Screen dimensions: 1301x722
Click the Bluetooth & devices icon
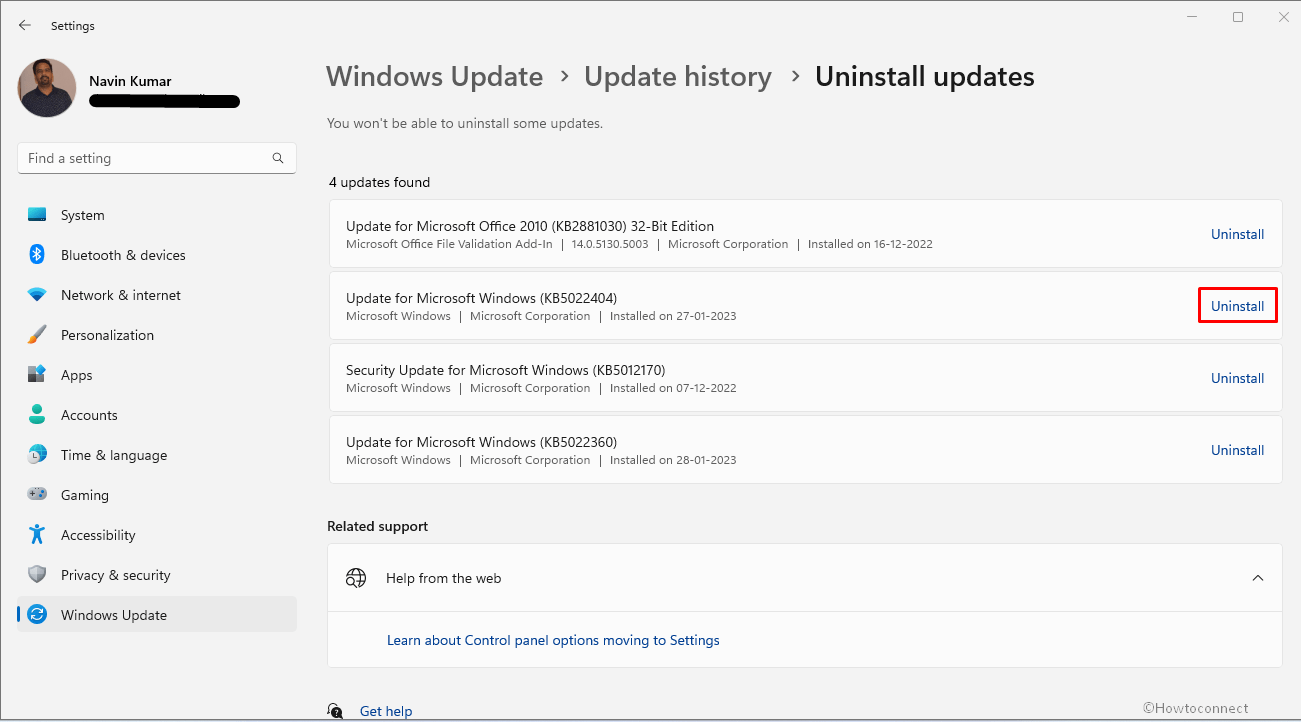click(37, 255)
